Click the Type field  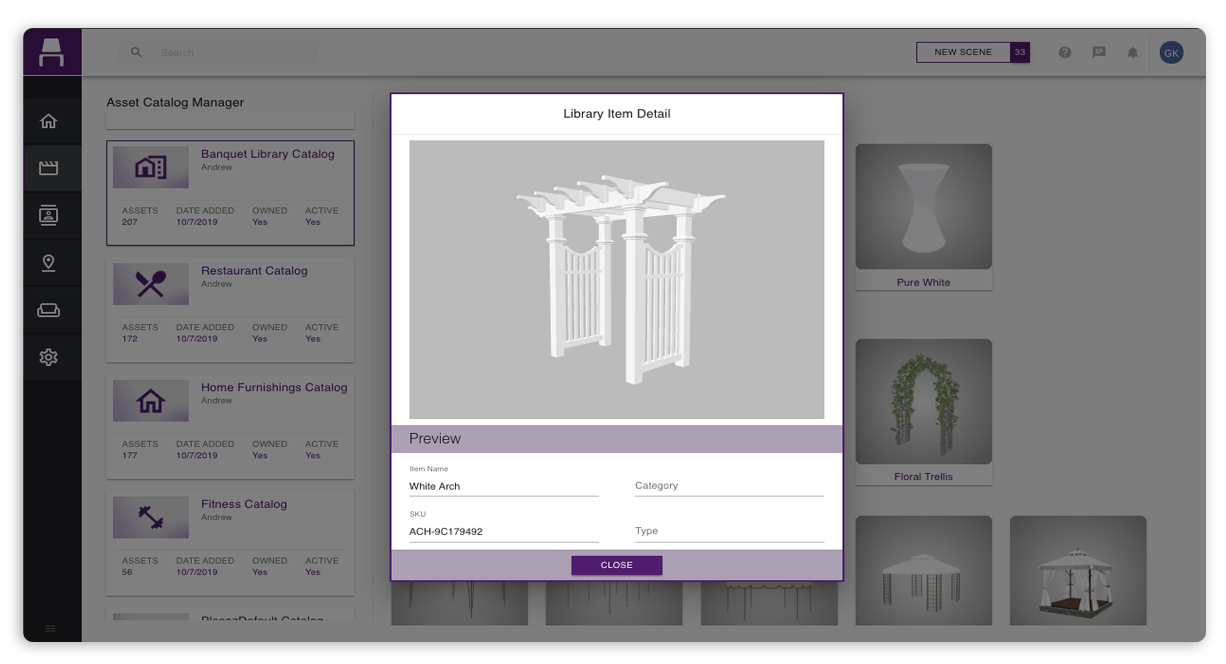click(x=729, y=531)
